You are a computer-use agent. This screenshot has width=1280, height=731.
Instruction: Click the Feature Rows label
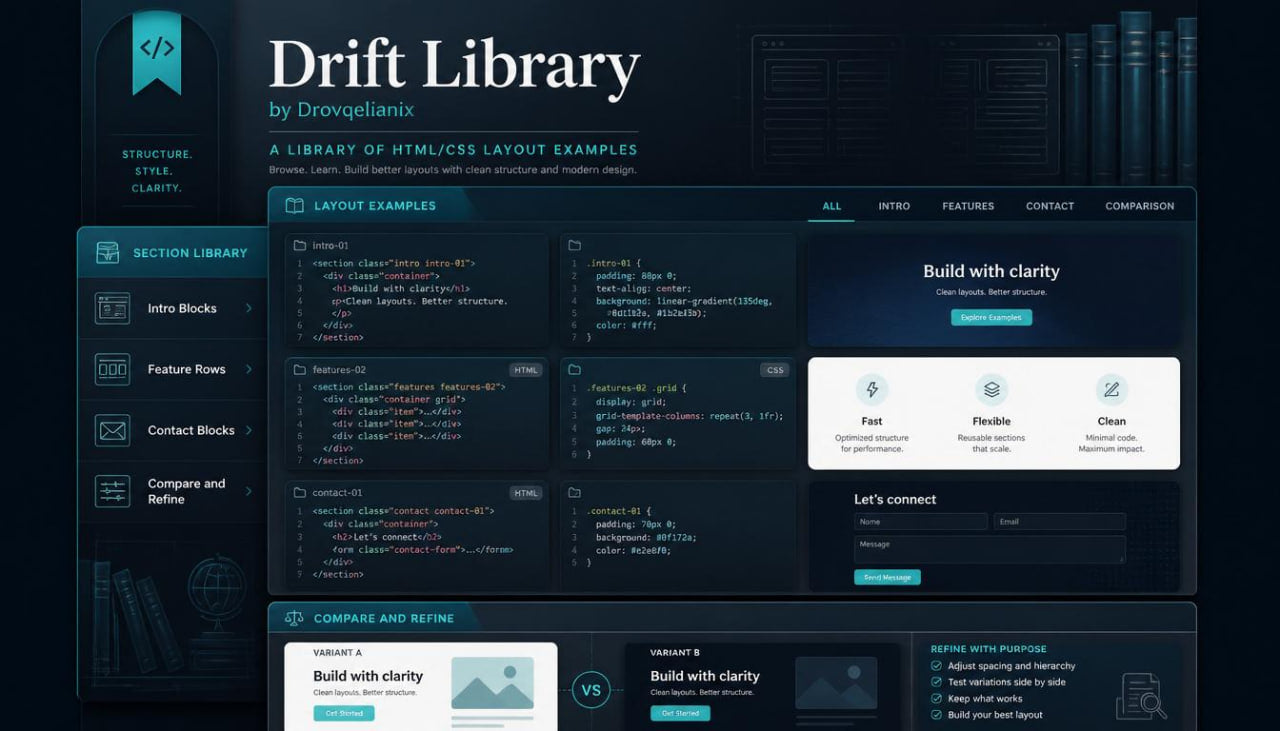coord(187,369)
